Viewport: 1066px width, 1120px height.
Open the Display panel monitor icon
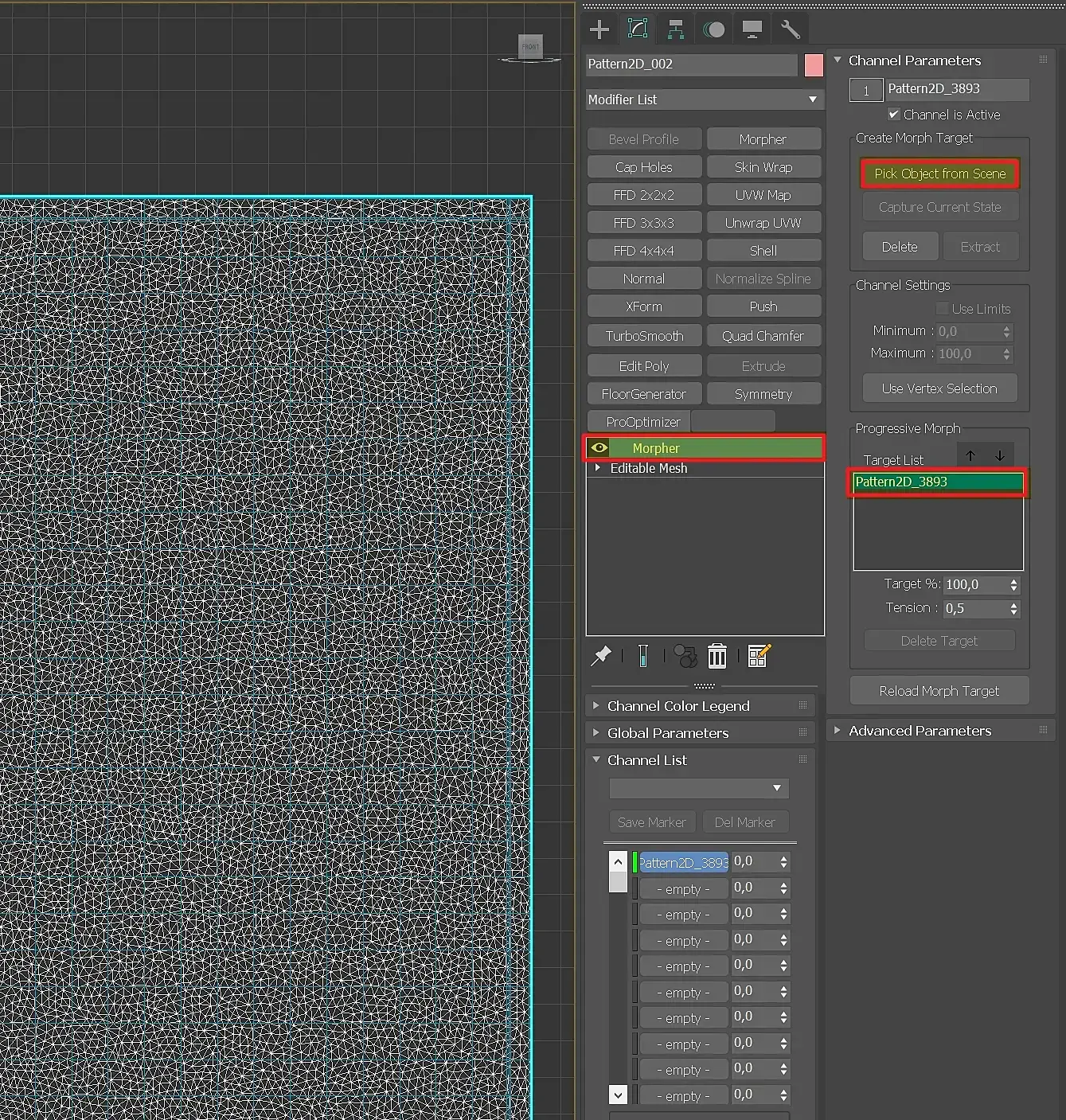point(752,29)
